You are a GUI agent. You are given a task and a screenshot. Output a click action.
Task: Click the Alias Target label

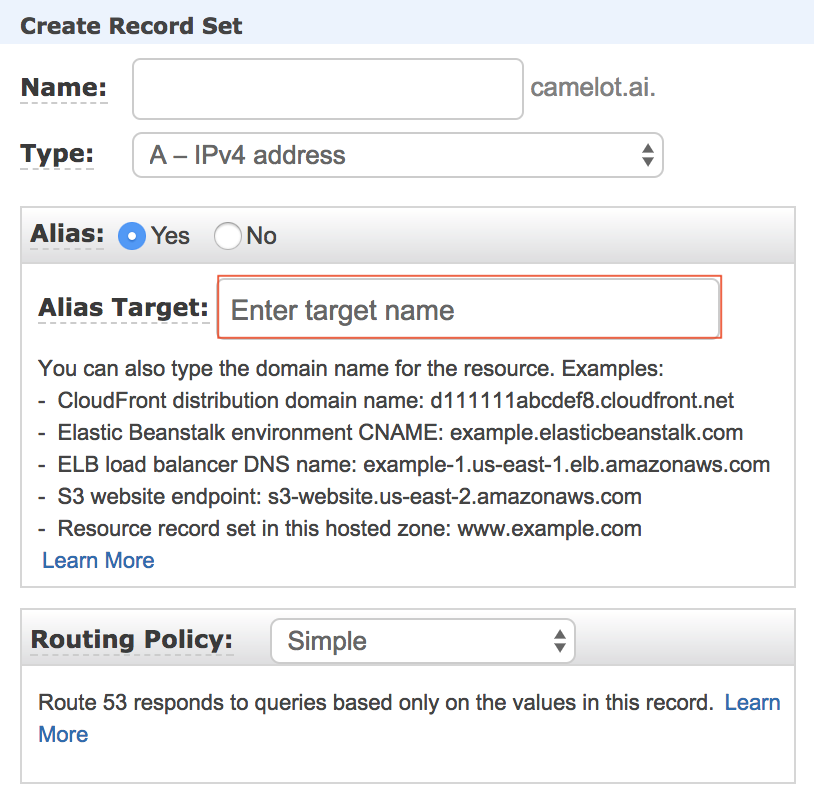123,308
